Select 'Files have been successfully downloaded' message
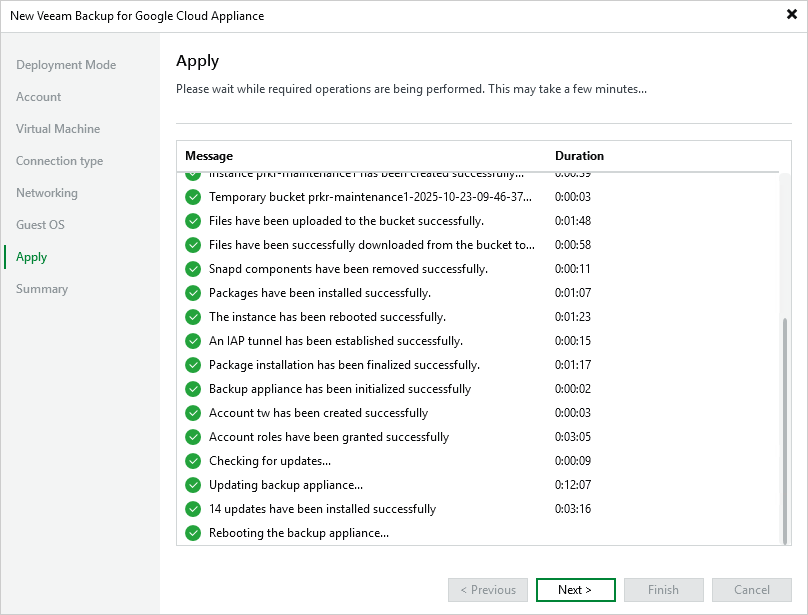 pyautogui.click(x=372, y=245)
